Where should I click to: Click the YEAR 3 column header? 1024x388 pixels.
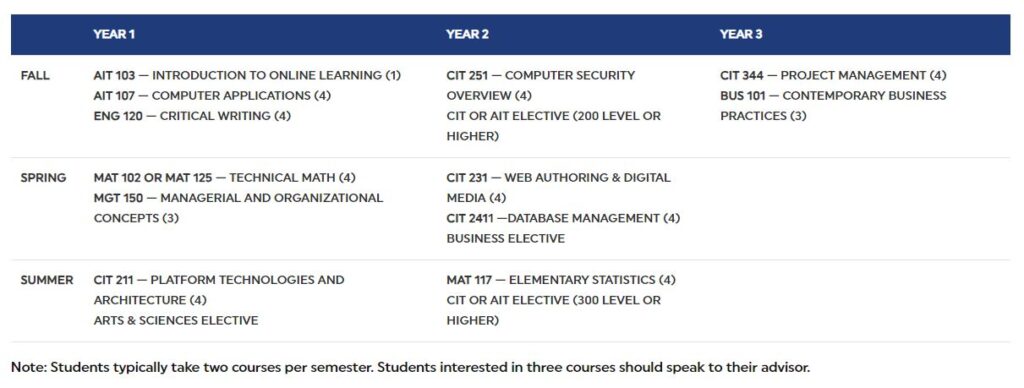click(741, 35)
